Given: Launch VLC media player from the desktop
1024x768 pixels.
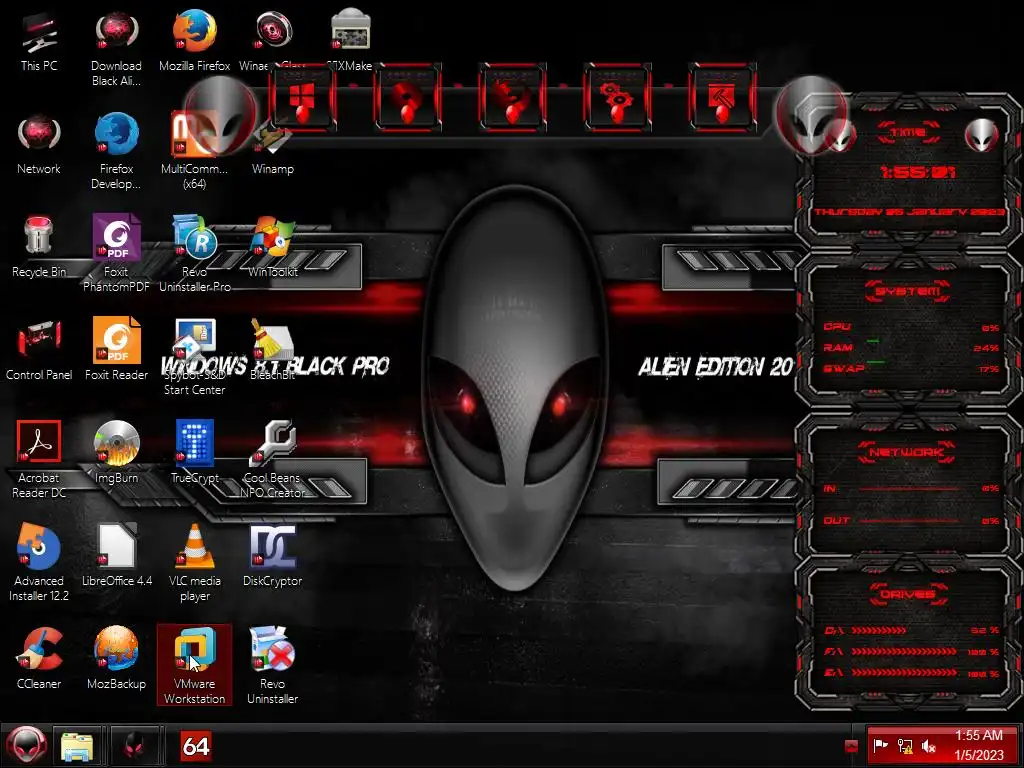Looking at the screenshot, I should (195, 562).
